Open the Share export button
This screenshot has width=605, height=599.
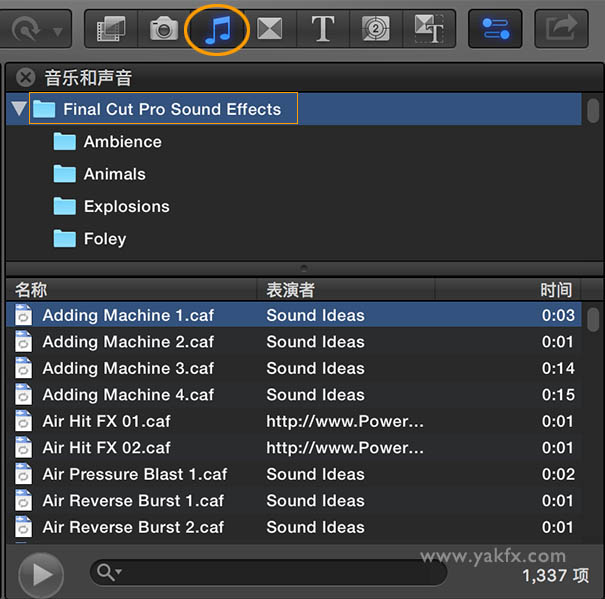[x=561, y=29]
